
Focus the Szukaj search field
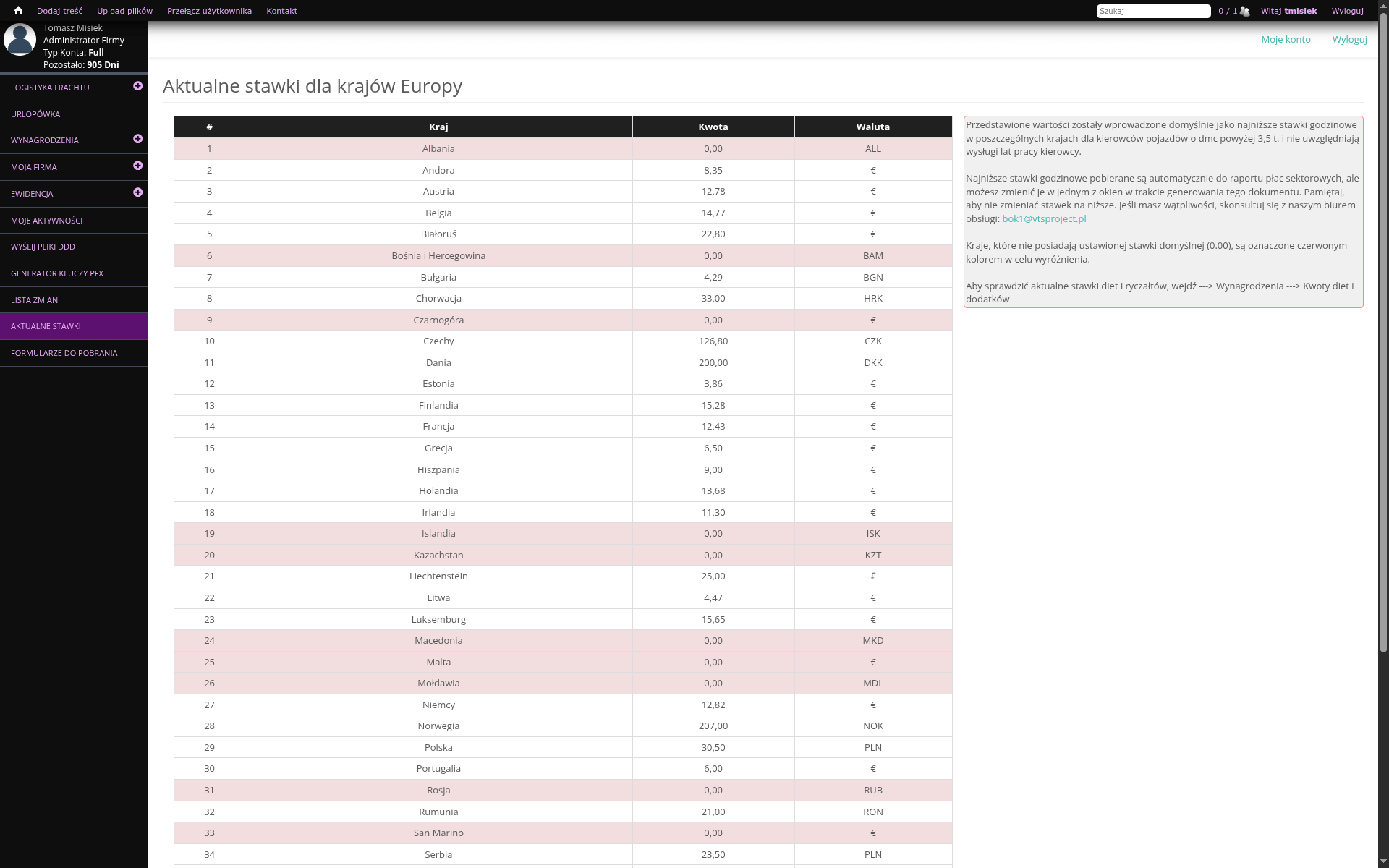coord(1153,11)
